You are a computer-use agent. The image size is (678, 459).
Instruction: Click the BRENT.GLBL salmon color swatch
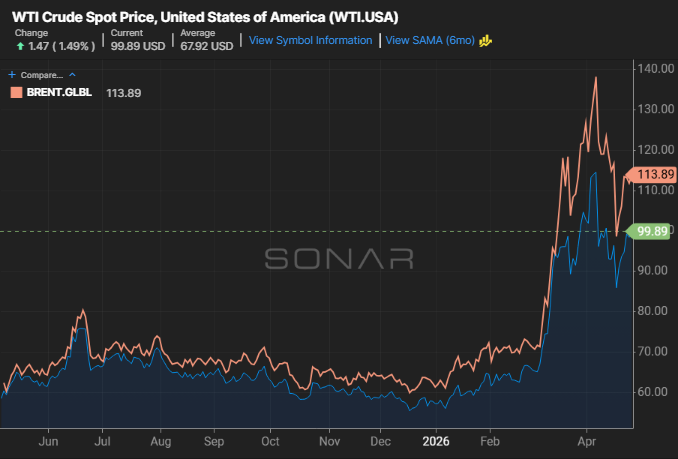(x=16, y=92)
